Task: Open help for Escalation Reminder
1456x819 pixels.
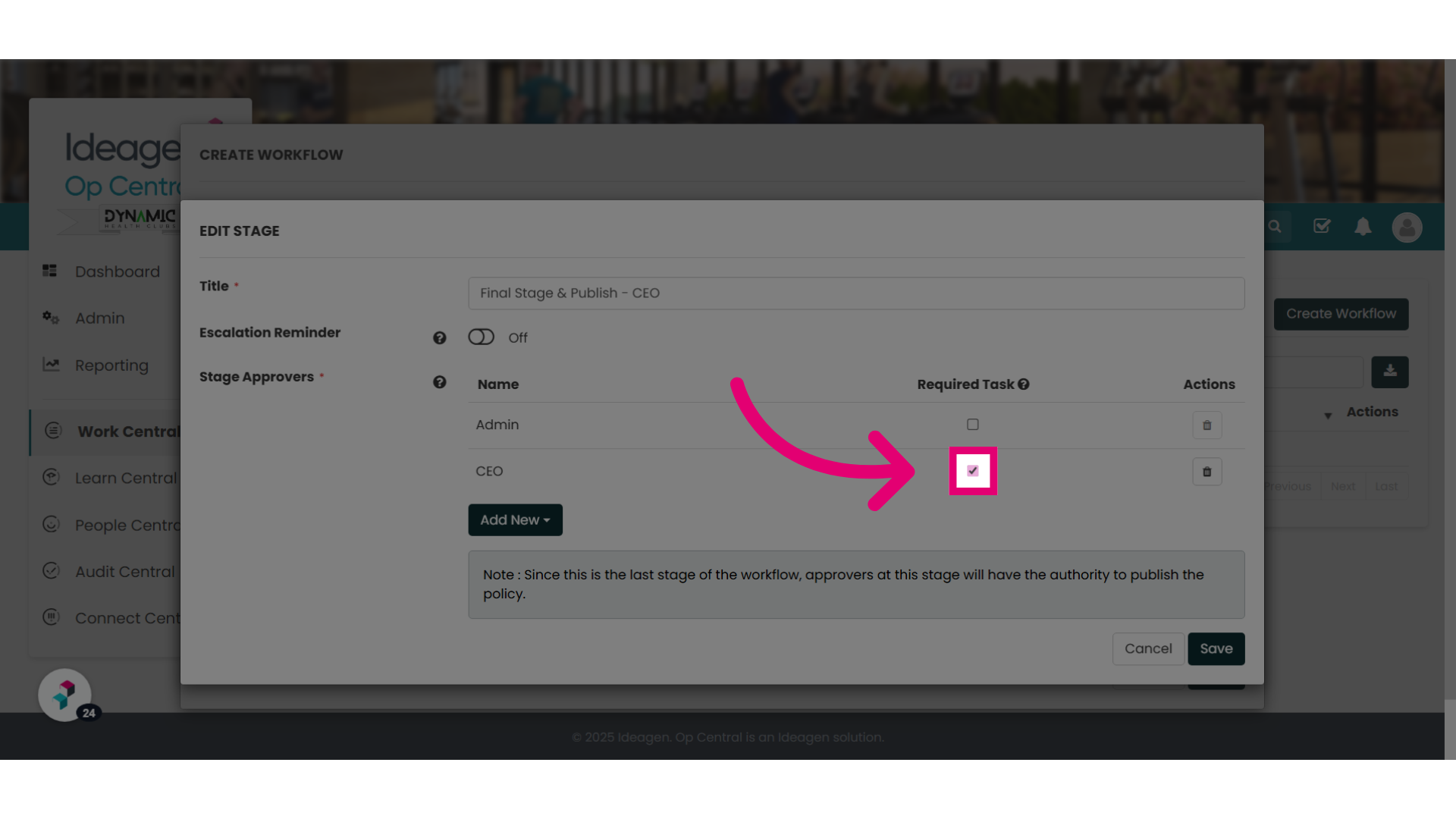Action: pyautogui.click(x=439, y=338)
